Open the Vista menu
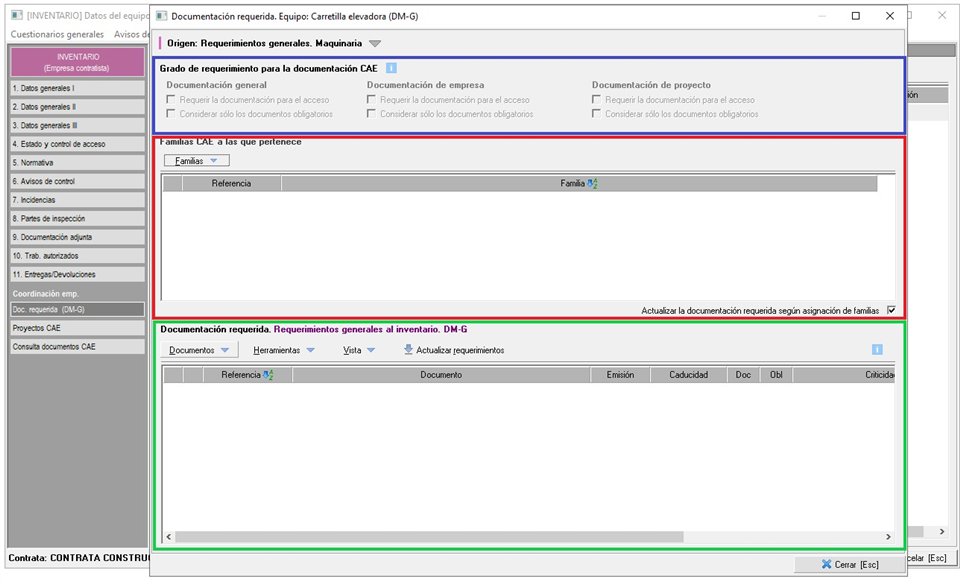960x584 pixels. click(358, 350)
